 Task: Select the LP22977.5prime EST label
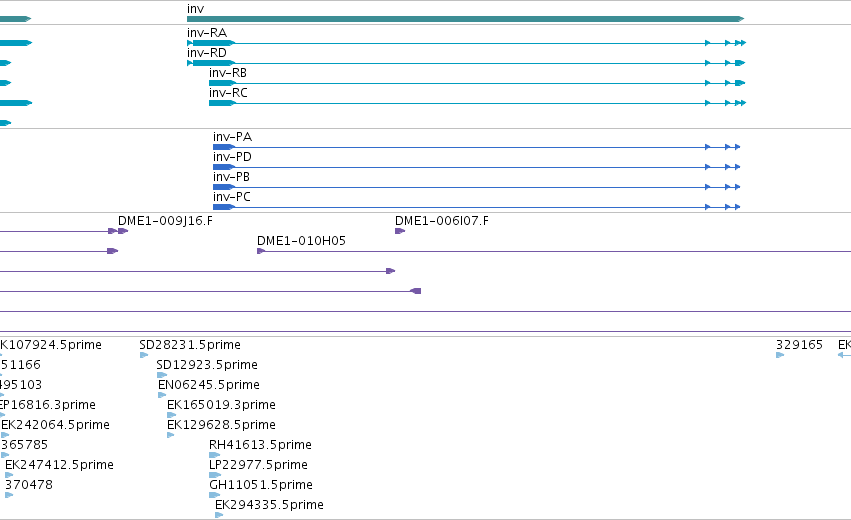point(258,466)
